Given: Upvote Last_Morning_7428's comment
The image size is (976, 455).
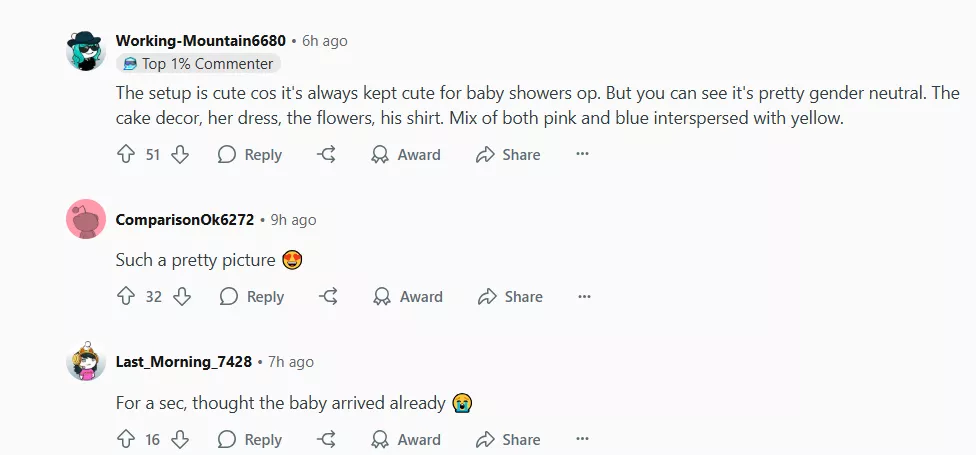Looking at the screenshot, I should [x=126, y=440].
